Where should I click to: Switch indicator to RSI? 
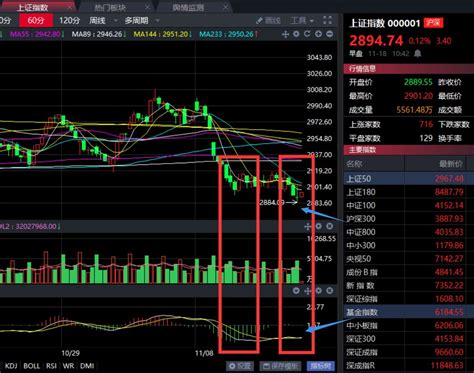(x=51, y=366)
